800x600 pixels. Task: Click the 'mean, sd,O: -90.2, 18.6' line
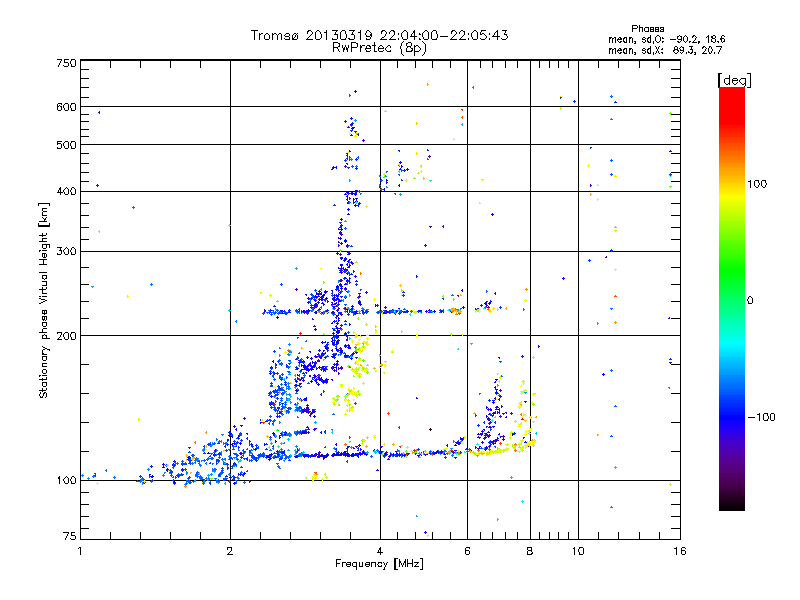pyautogui.click(x=666, y=39)
